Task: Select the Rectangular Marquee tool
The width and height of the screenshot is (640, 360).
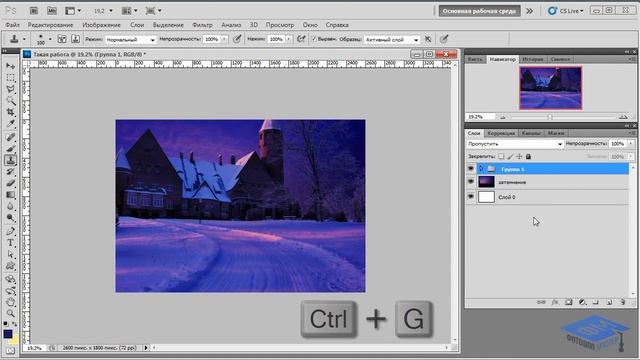Action: 11,78
